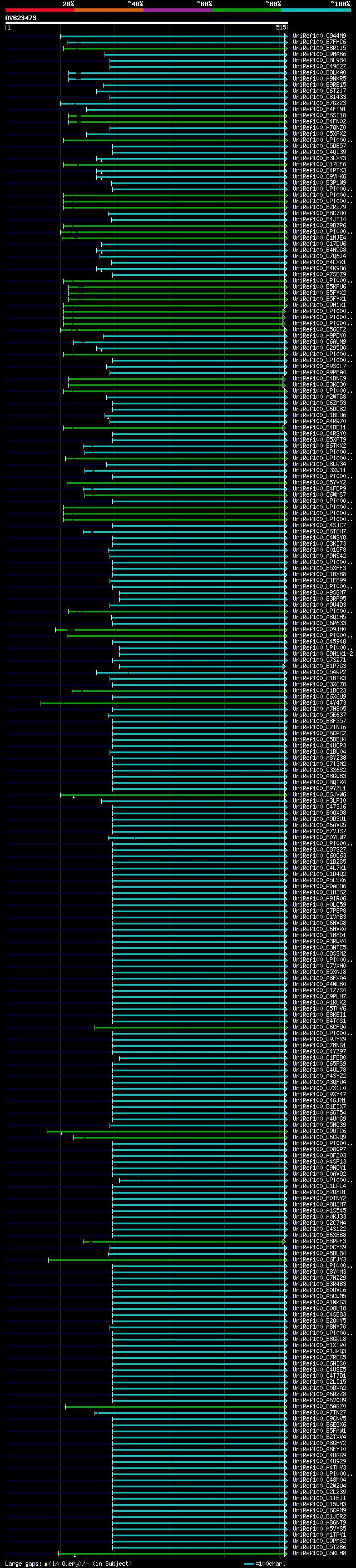Screen dimensions: 356x1568
Task: Select hit label UniRef100_C1BTK3
Action: [x=319, y=678]
